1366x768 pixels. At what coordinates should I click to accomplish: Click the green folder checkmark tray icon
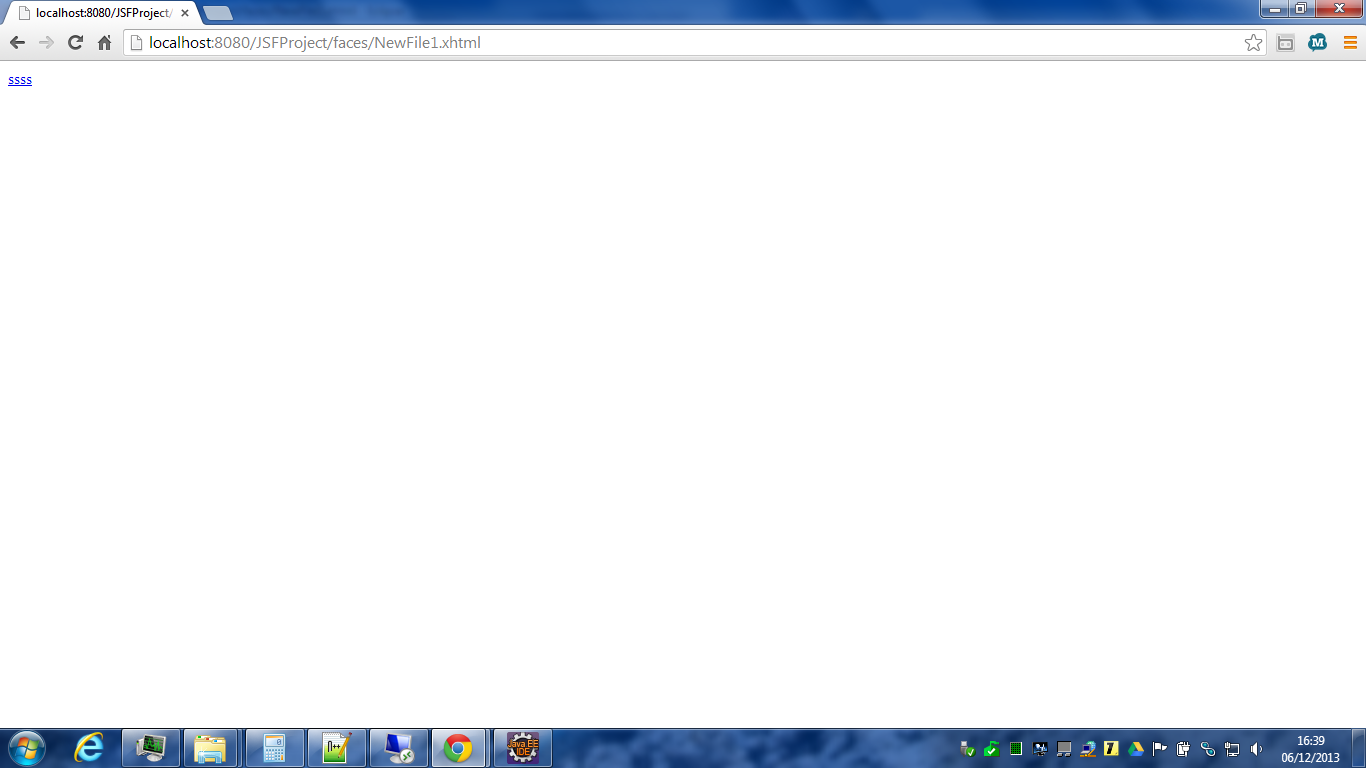click(991, 749)
